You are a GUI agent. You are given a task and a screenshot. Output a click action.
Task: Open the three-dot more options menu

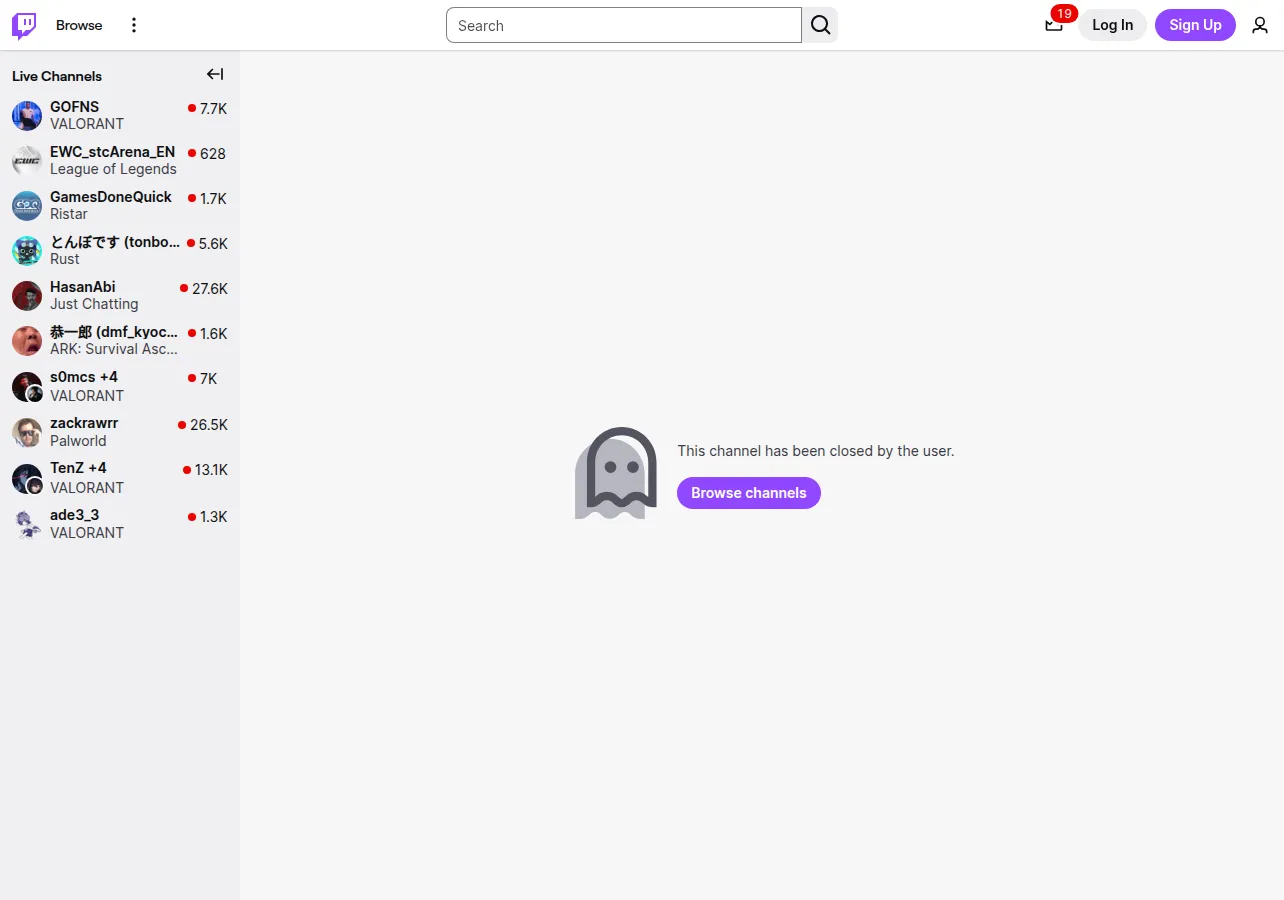pos(134,25)
